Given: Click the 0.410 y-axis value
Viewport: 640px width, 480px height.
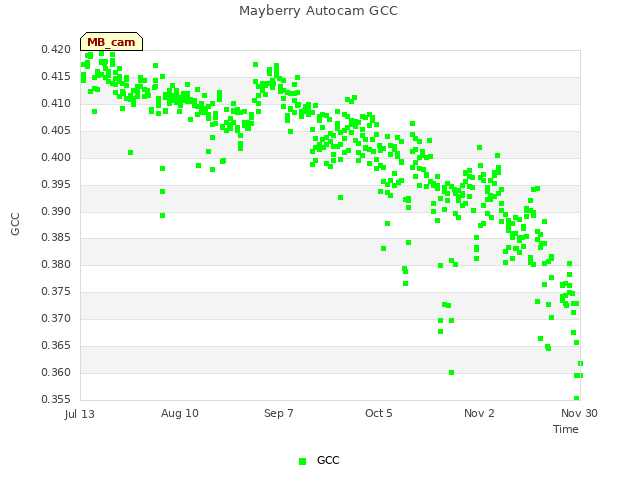Looking at the screenshot, I should [56, 103].
